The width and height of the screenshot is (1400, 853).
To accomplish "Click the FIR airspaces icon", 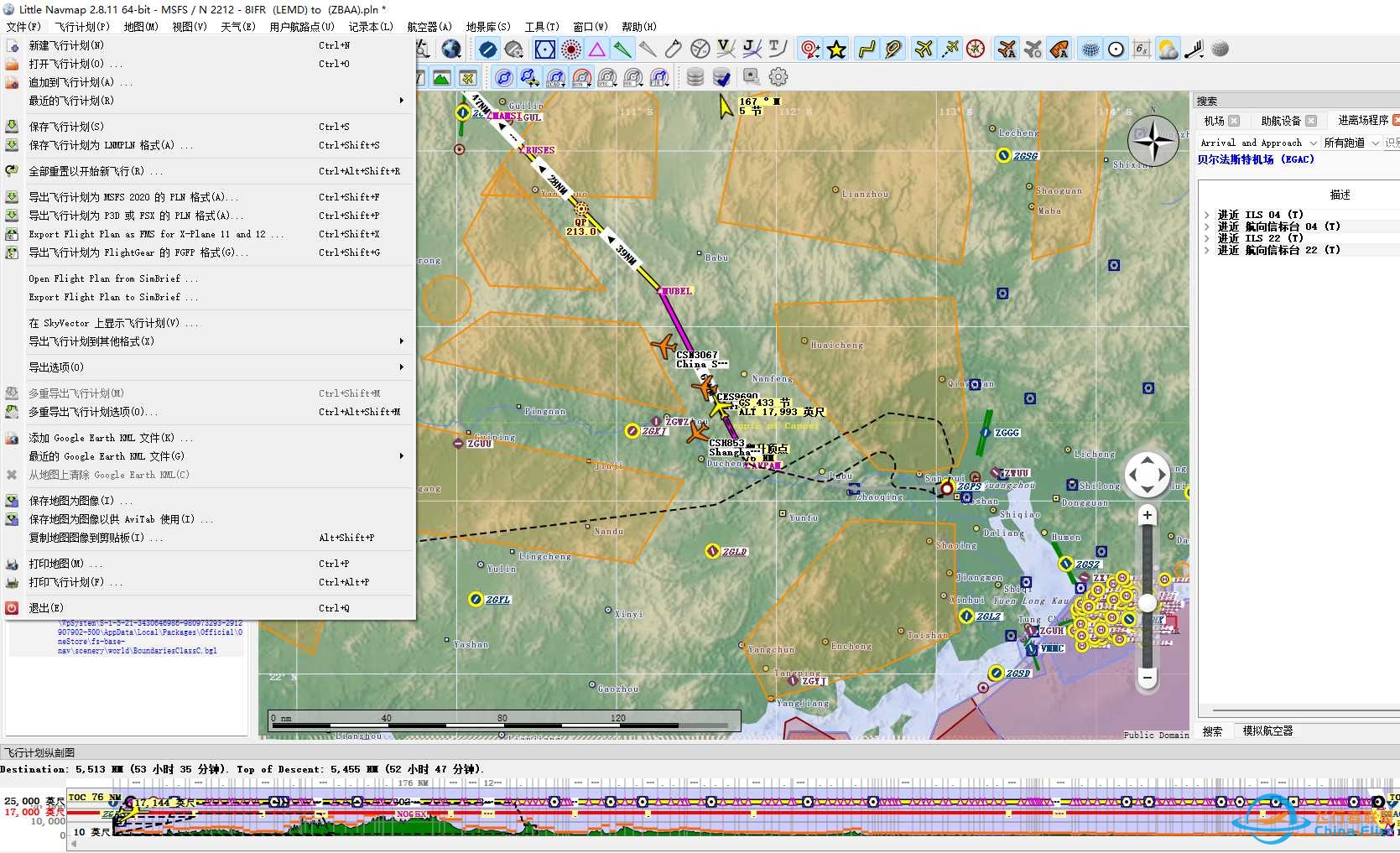I will point(659,77).
